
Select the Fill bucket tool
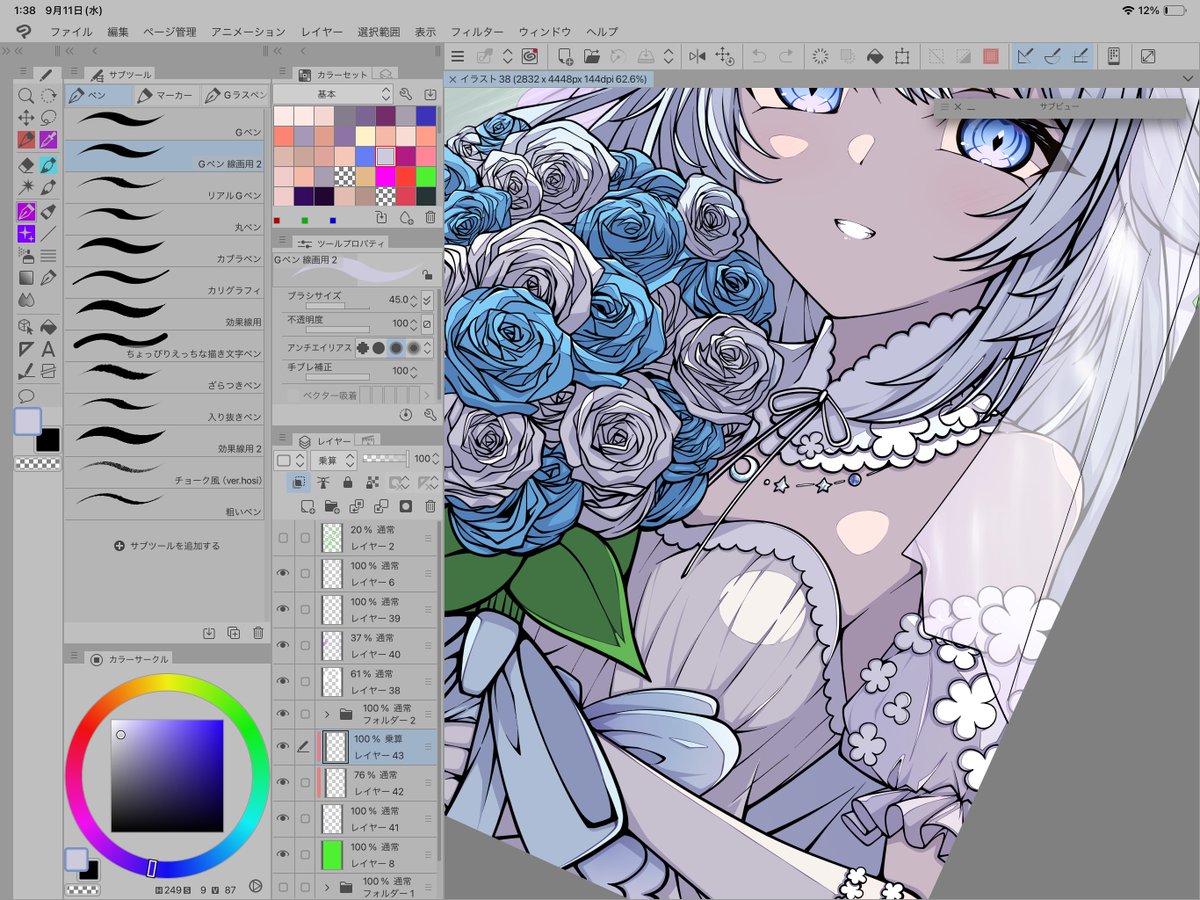point(48,327)
